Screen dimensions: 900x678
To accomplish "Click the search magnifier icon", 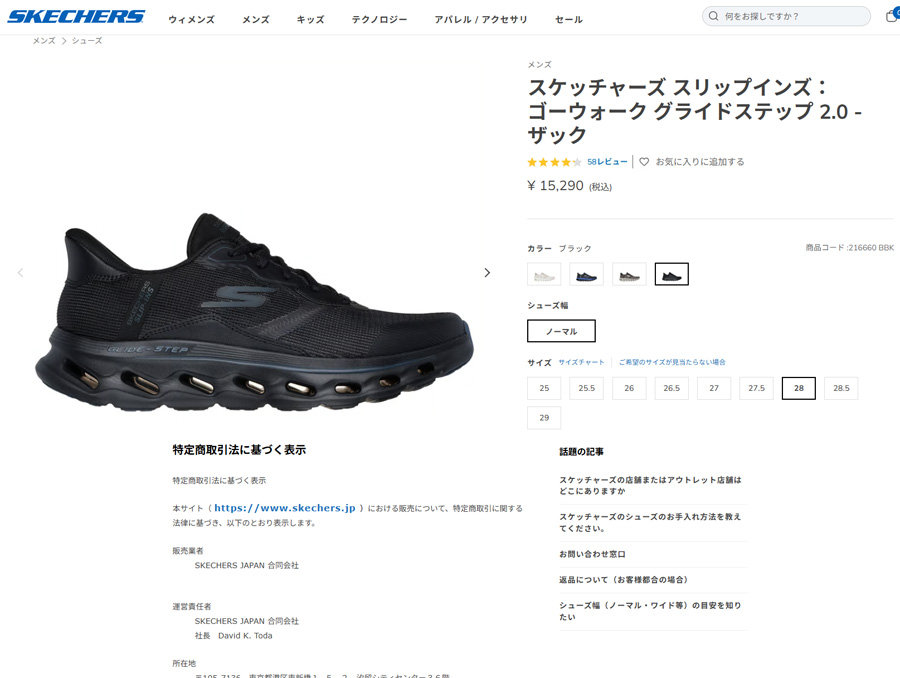I will tap(713, 16).
